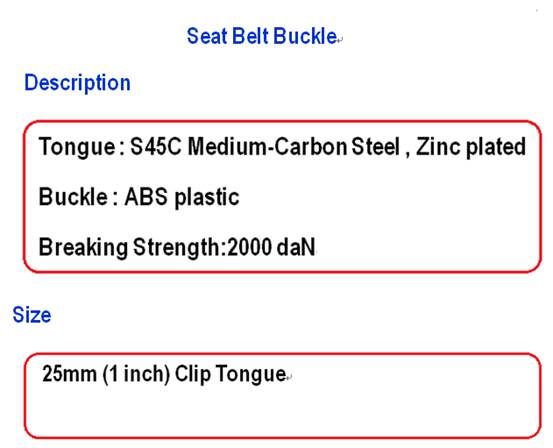Click the word Steel in the Tongue line

pos(376,146)
